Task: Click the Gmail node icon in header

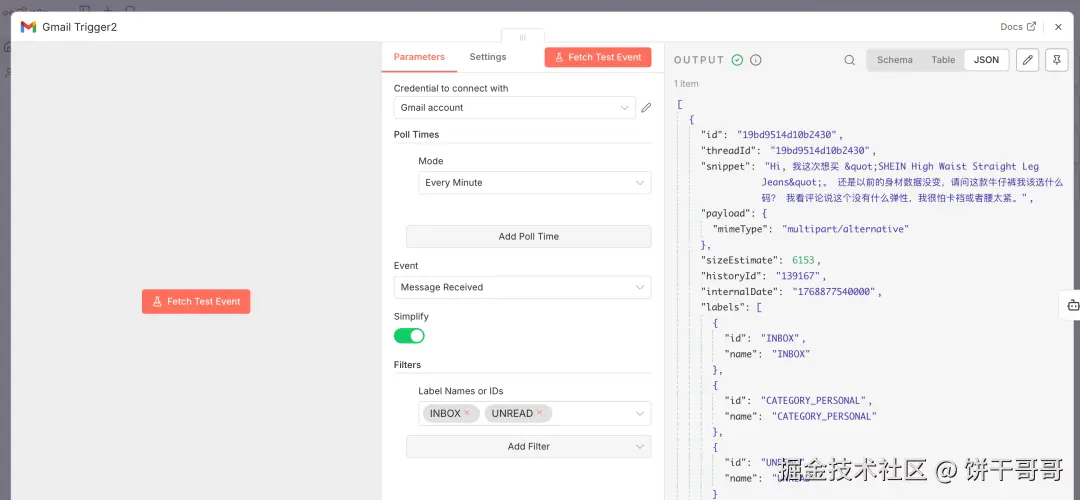Action: pyautogui.click(x=28, y=27)
